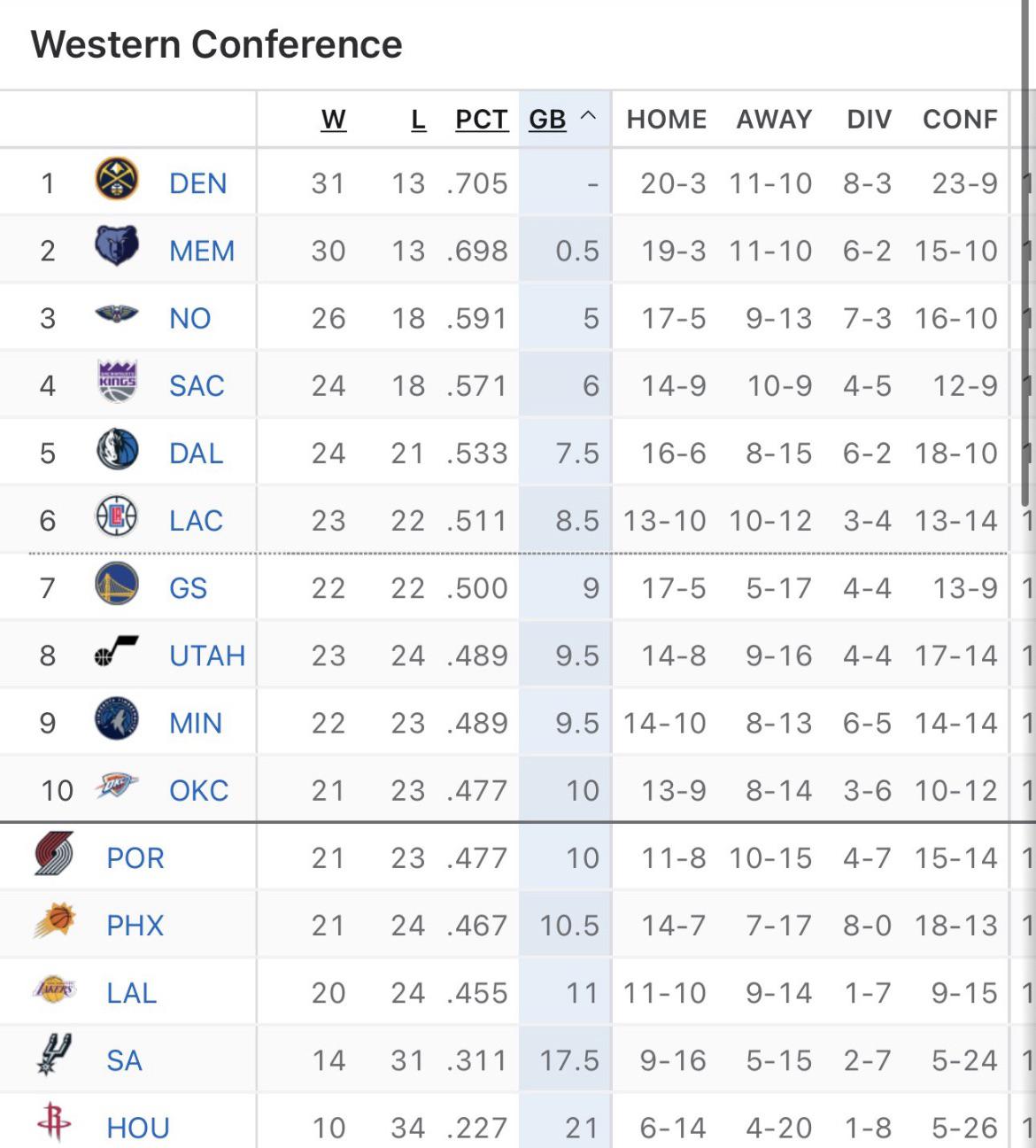Click the CONF column header
1036x1148 pixels.
(x=960, y=120)
